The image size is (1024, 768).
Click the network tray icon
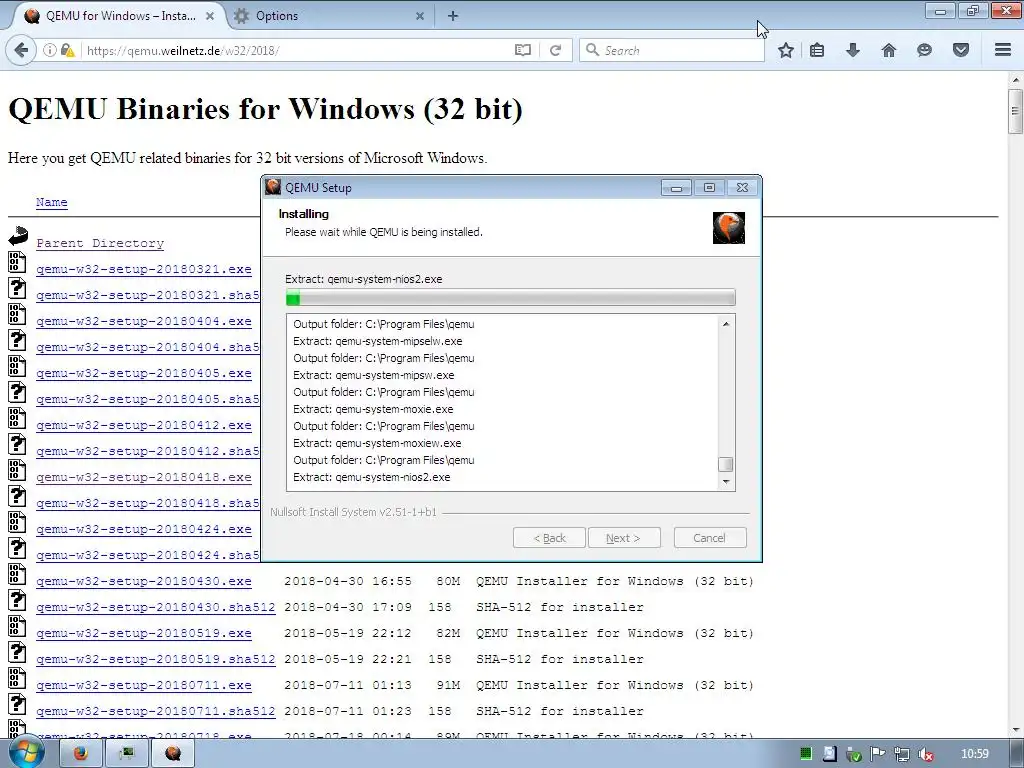point(902,754)
